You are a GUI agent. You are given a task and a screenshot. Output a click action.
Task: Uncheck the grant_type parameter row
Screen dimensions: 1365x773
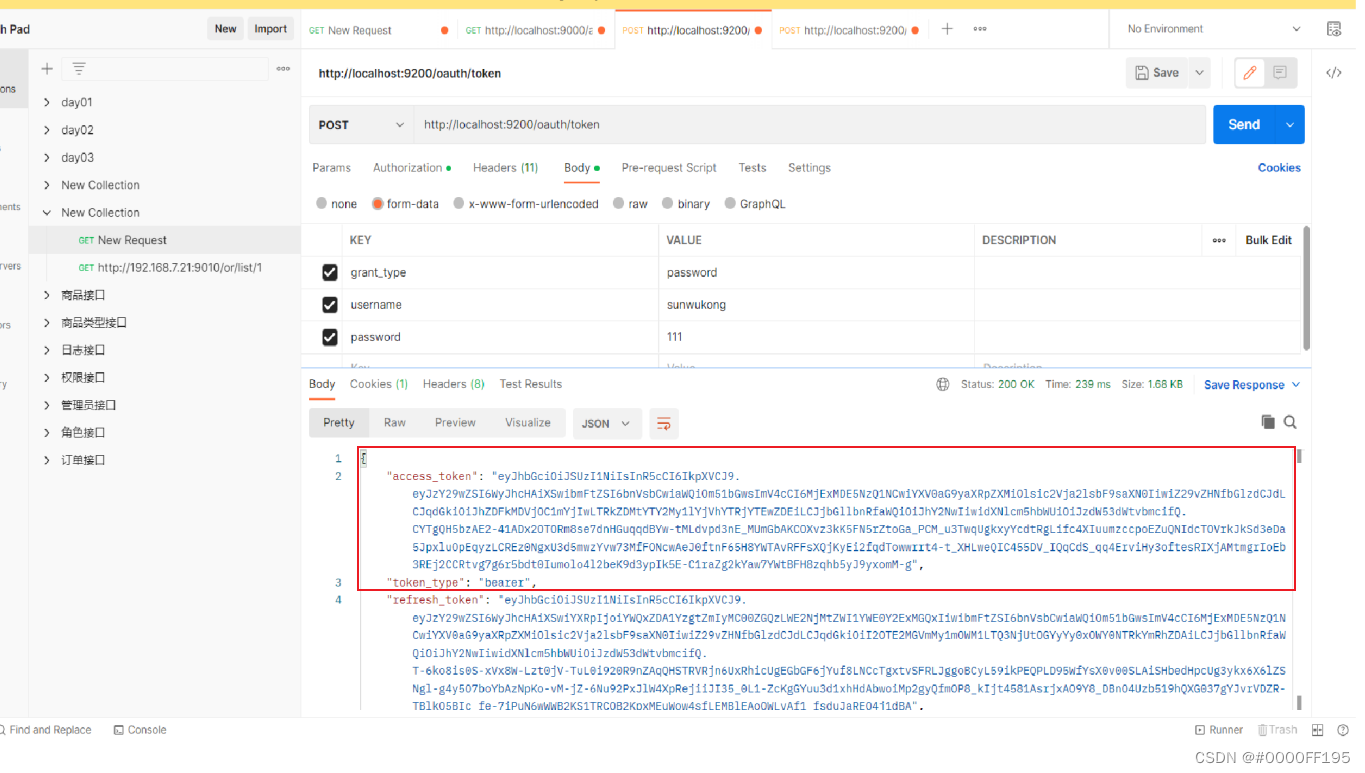click(x=329, y=272)
